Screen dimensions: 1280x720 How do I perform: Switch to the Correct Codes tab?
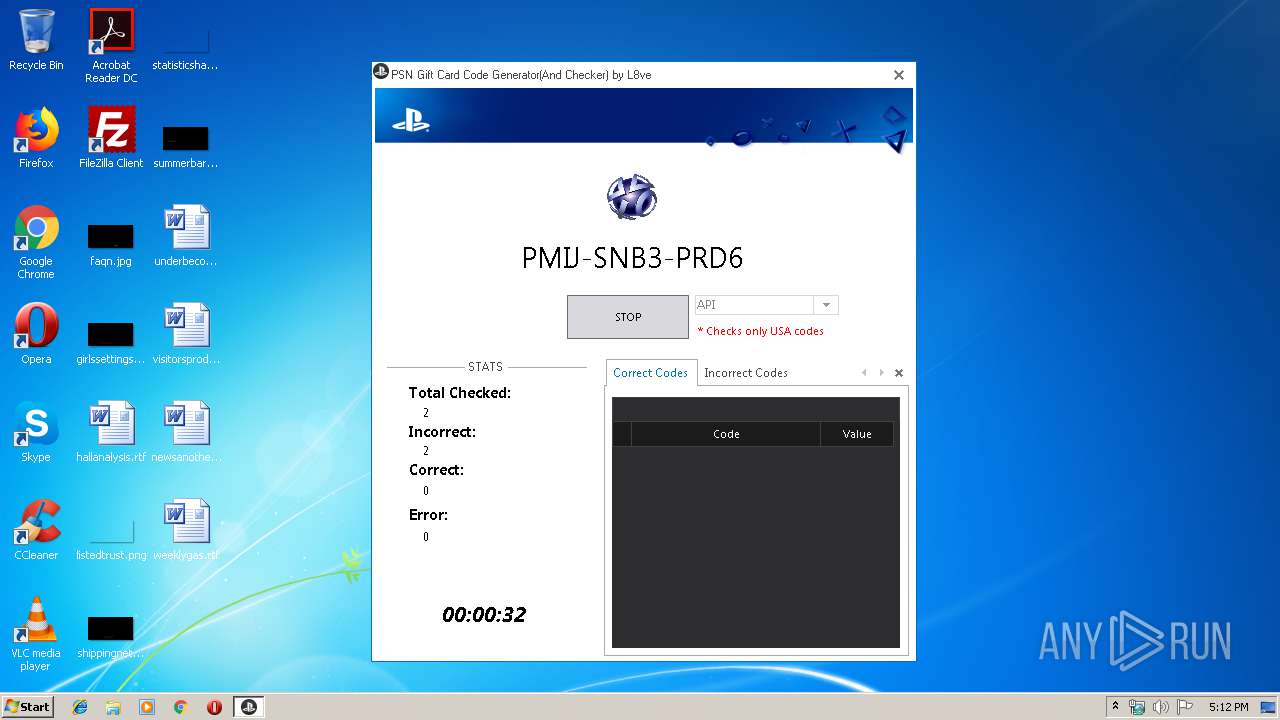click(651, 373)
